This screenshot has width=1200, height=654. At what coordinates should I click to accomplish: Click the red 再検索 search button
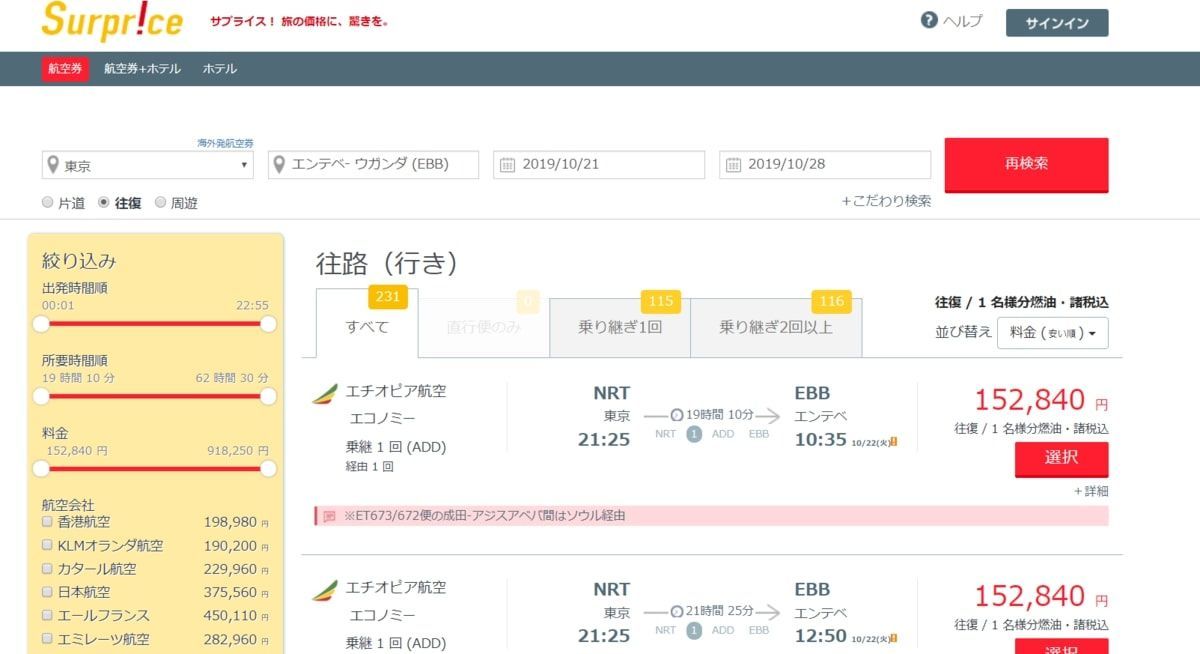tap(1026, 164)
